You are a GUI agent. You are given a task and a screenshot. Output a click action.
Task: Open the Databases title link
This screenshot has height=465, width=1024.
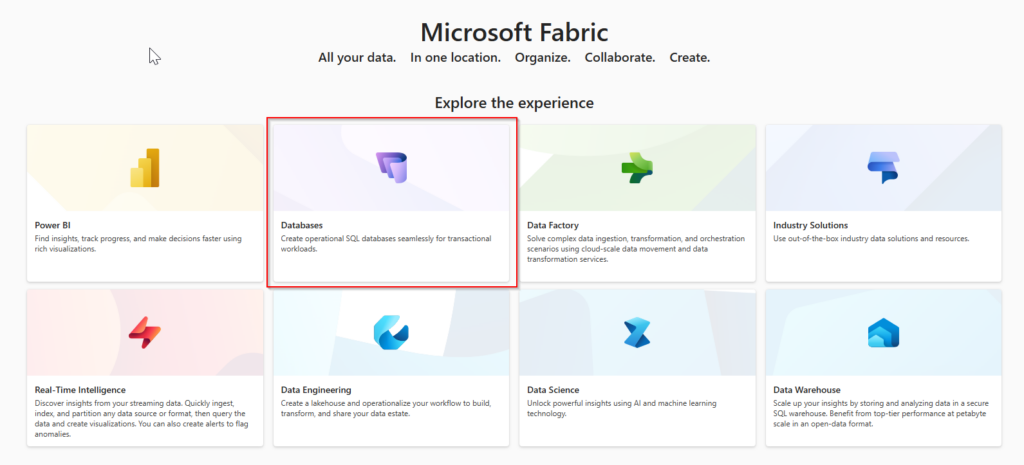point(302,225)
